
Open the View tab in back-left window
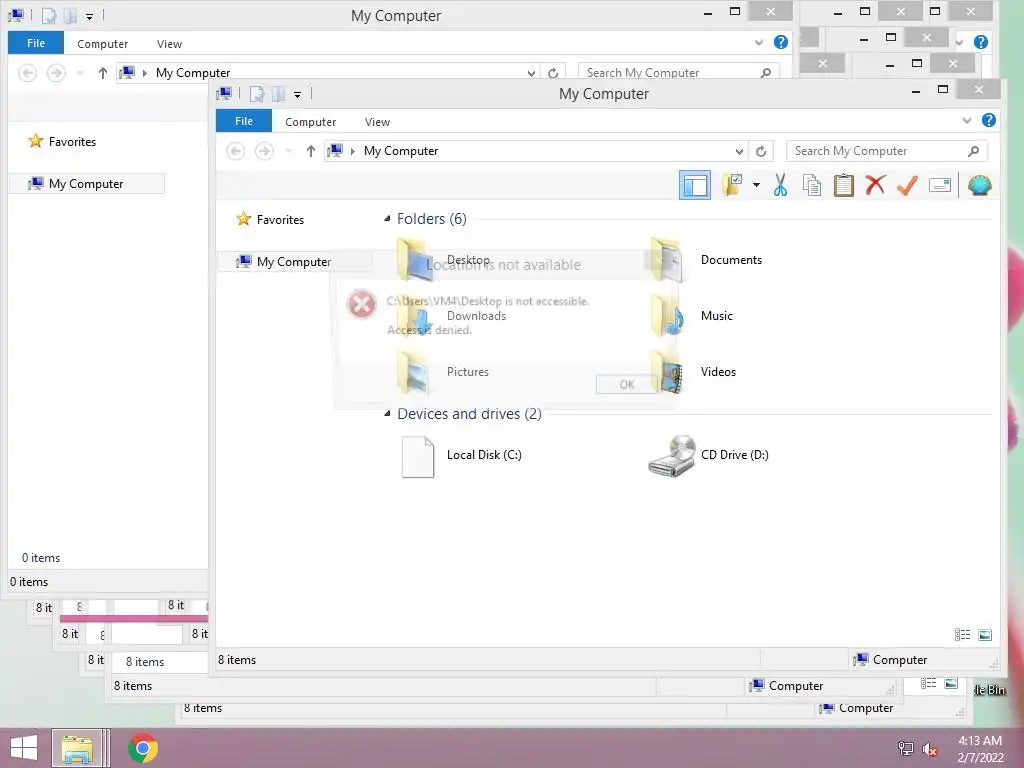pyautogui.click(x=169, y=44)
